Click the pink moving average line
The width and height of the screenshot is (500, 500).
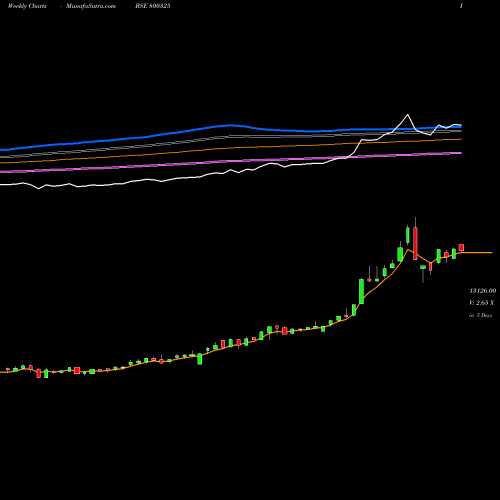[230, 162]
